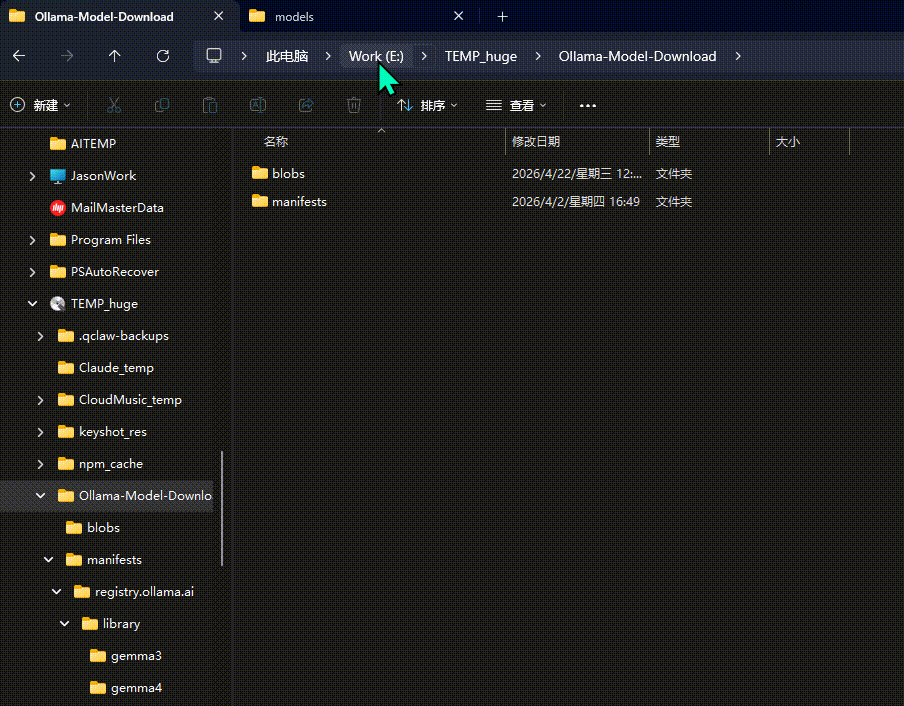Click the Share toolbar icon
The image size is (904, 706).
[306, 105]
